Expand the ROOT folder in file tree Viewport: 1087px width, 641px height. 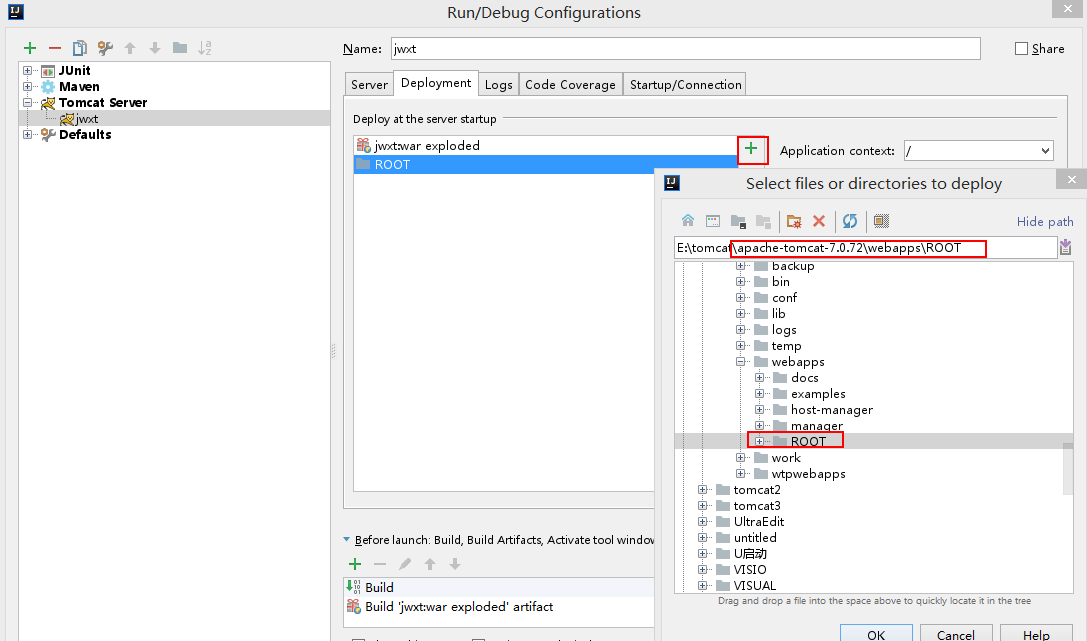point(760,441)
